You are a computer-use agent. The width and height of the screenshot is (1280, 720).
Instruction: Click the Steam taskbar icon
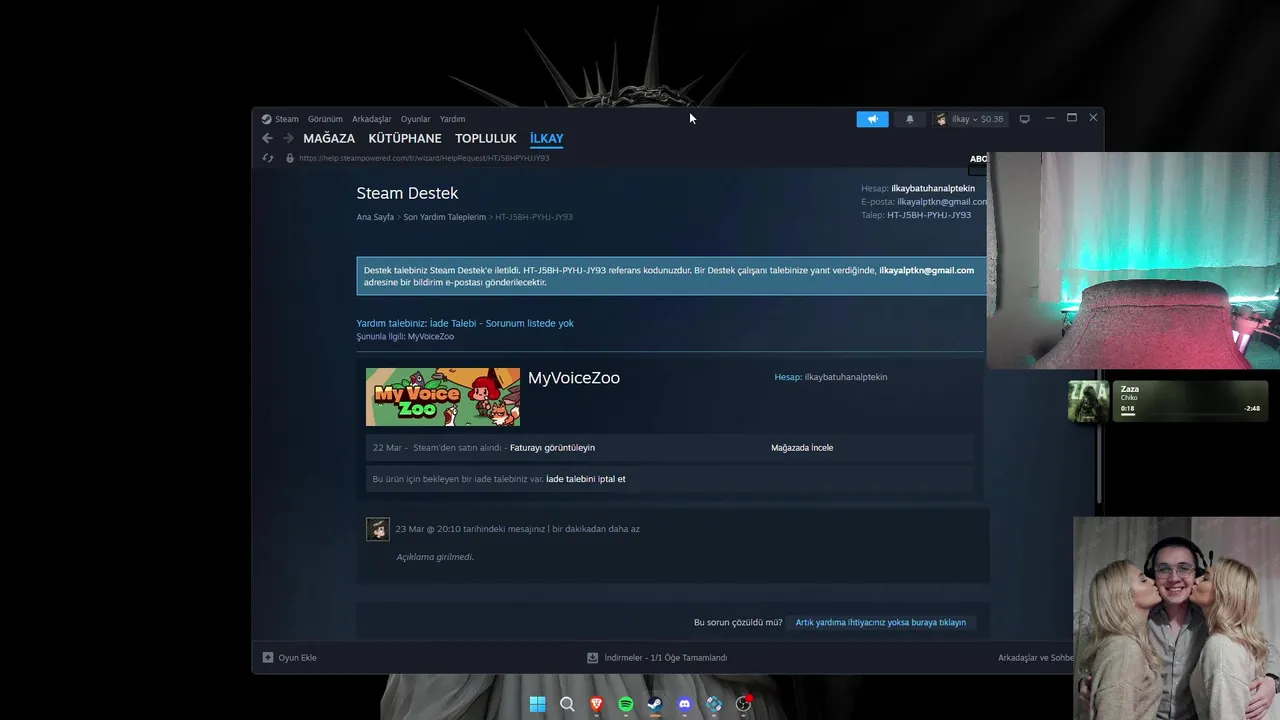[x=654, y=704]
